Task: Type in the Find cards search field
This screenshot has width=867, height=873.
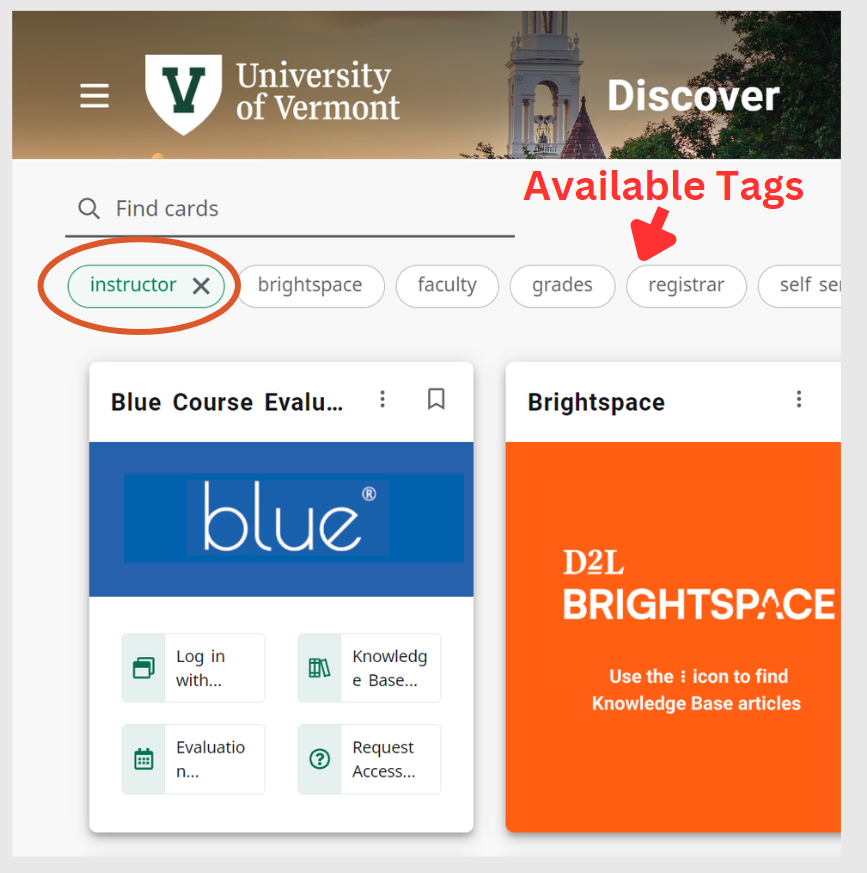Action: (x=290, y=209)
